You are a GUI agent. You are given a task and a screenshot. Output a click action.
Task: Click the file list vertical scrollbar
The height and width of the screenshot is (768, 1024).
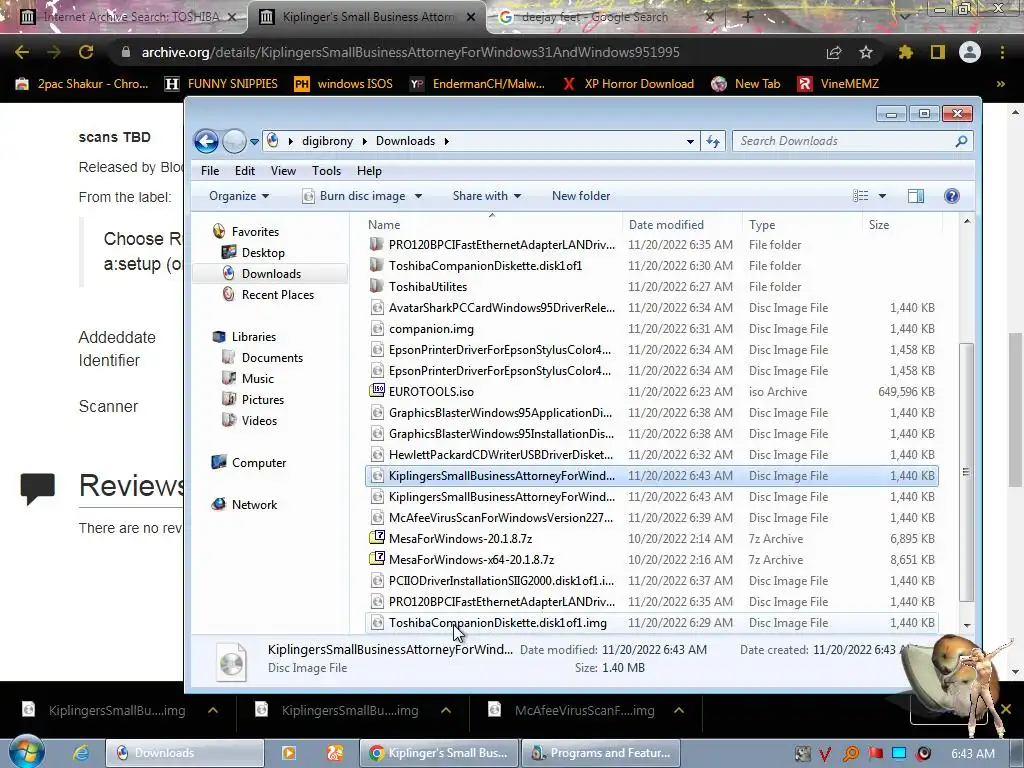966,472
